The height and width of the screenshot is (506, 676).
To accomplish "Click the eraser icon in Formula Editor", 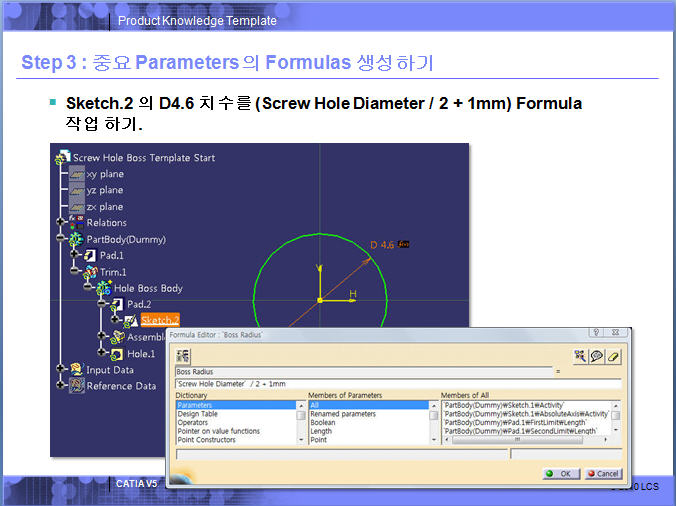I will click(x=614, y=356).
